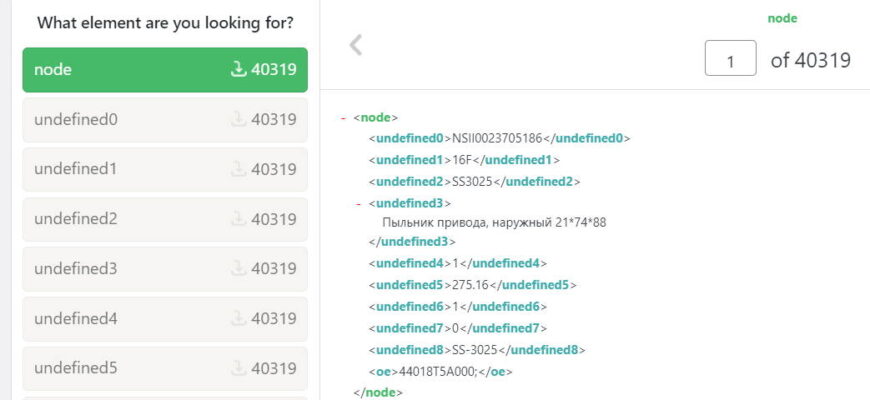Click download icon next to undefined2
870x400 pixels.
click(238, 219)
